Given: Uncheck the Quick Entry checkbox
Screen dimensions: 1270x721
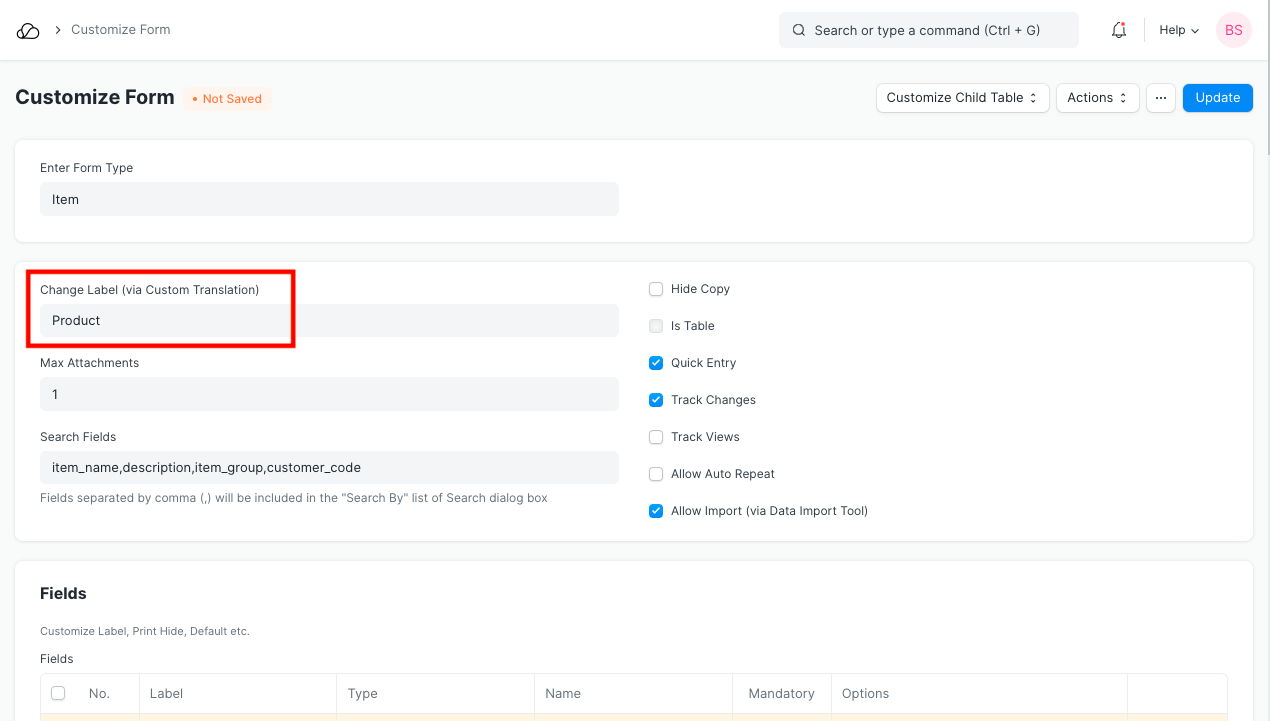Looking at the screenshot, I should pyautogui.click(x=656, y=363).
